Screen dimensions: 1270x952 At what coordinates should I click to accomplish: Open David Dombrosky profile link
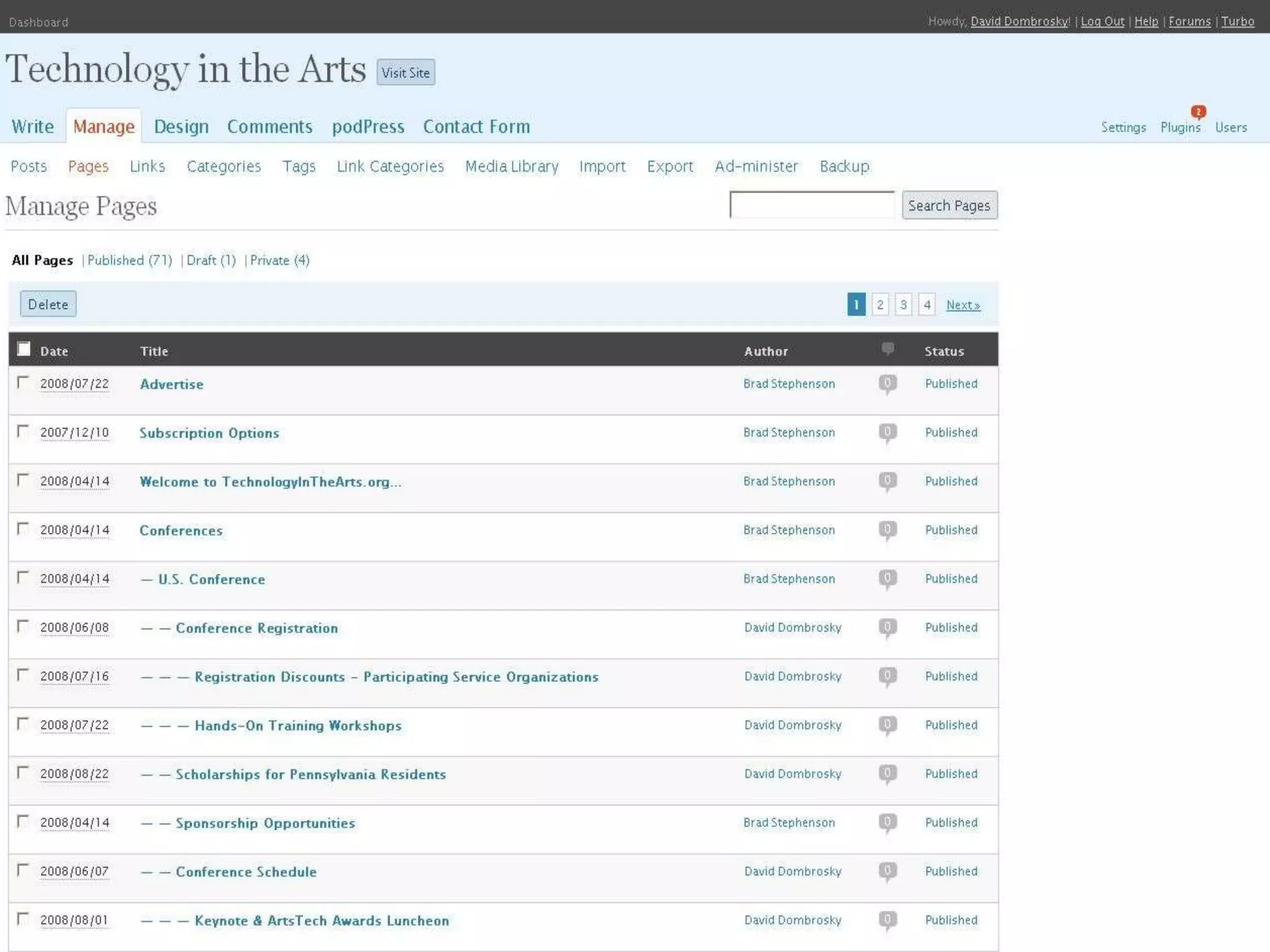(1019, 22)
